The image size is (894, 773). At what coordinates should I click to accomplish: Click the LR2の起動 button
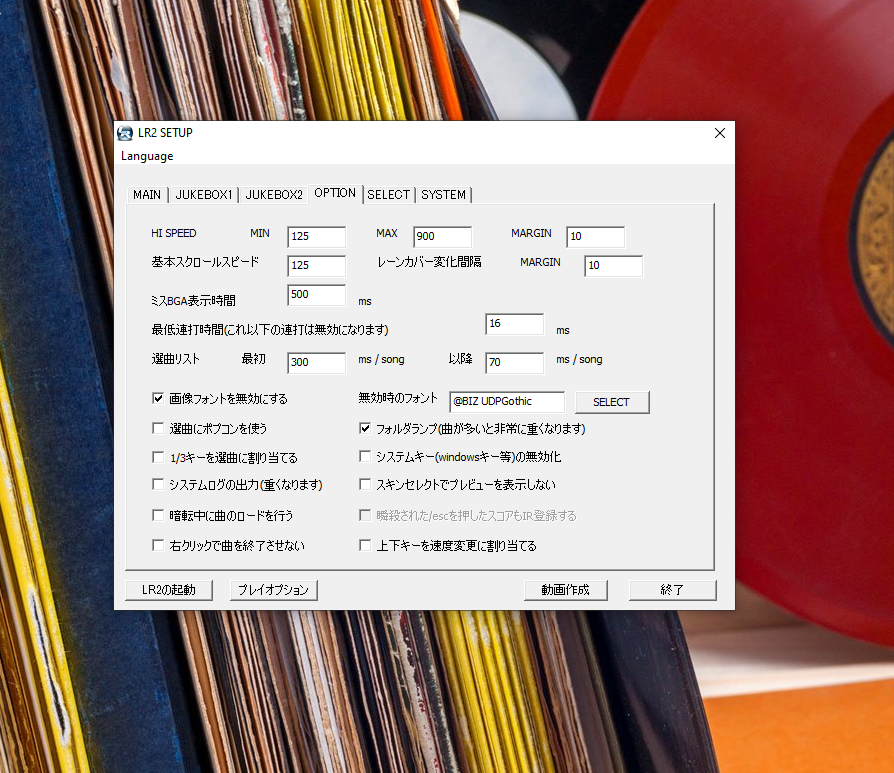click(x=169, y=590)
